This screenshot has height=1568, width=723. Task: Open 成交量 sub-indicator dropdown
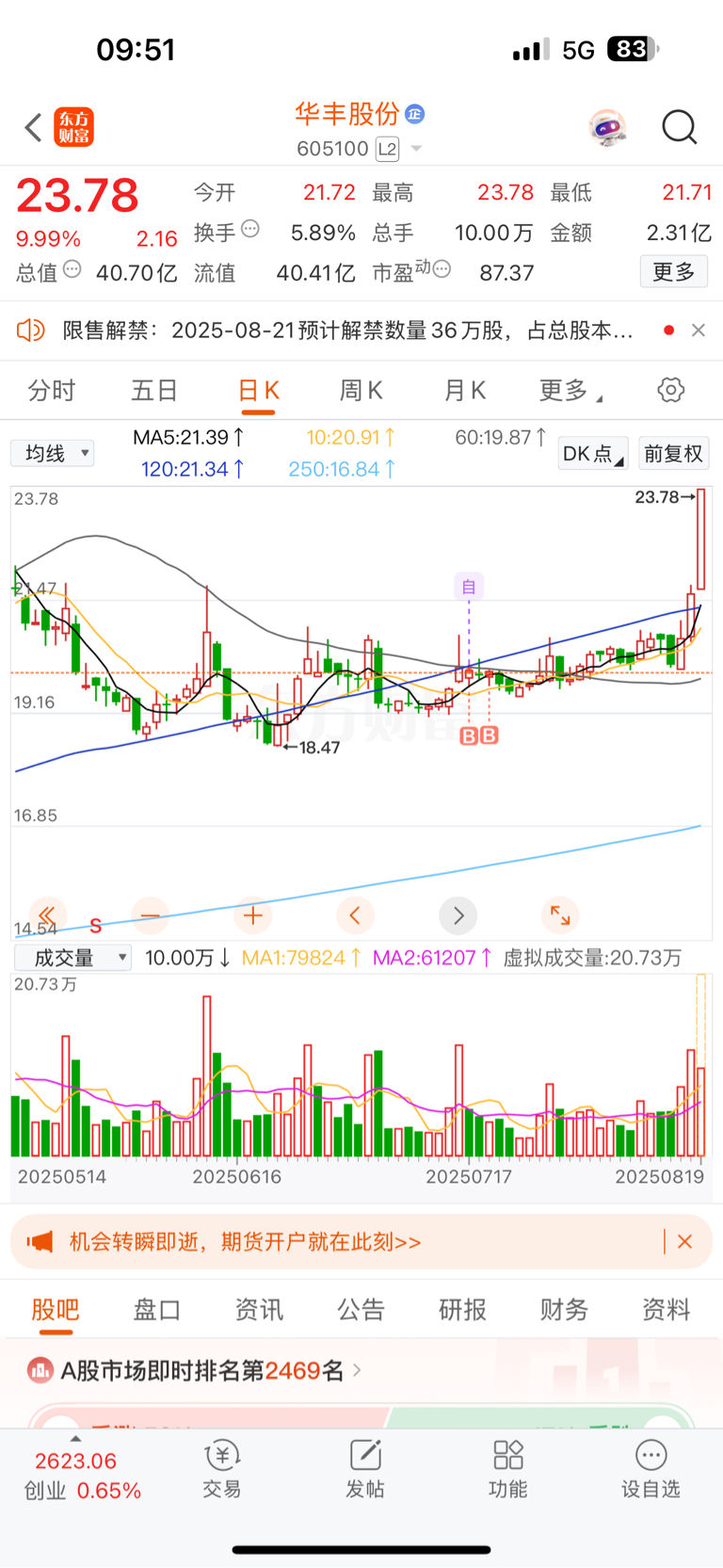click(x=73, y=959)
